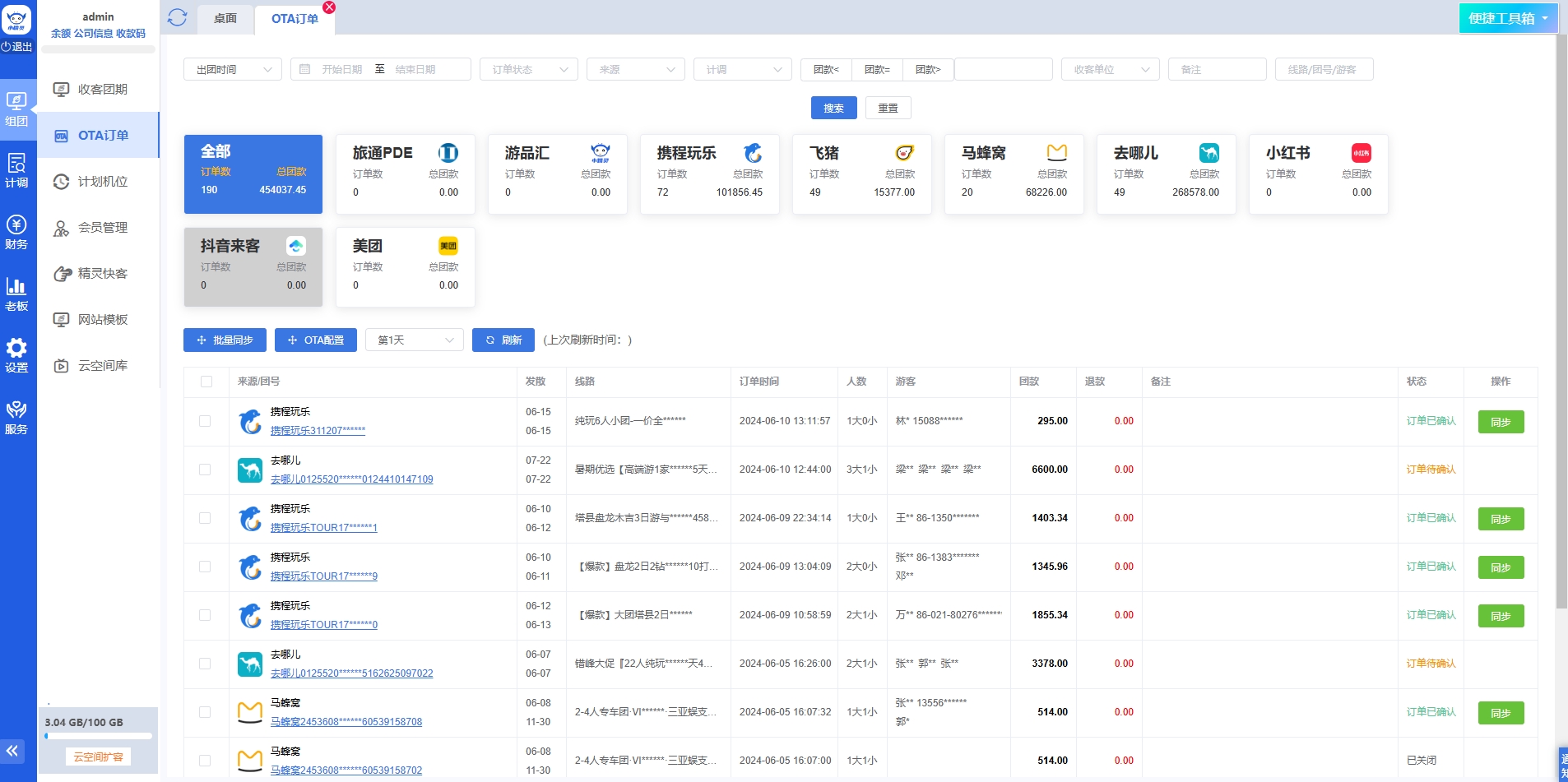Click the 马蜂窝 logo in the 60539158708 row
Image resolution: width=1568 pixels, height=782 pixels.
250,713
